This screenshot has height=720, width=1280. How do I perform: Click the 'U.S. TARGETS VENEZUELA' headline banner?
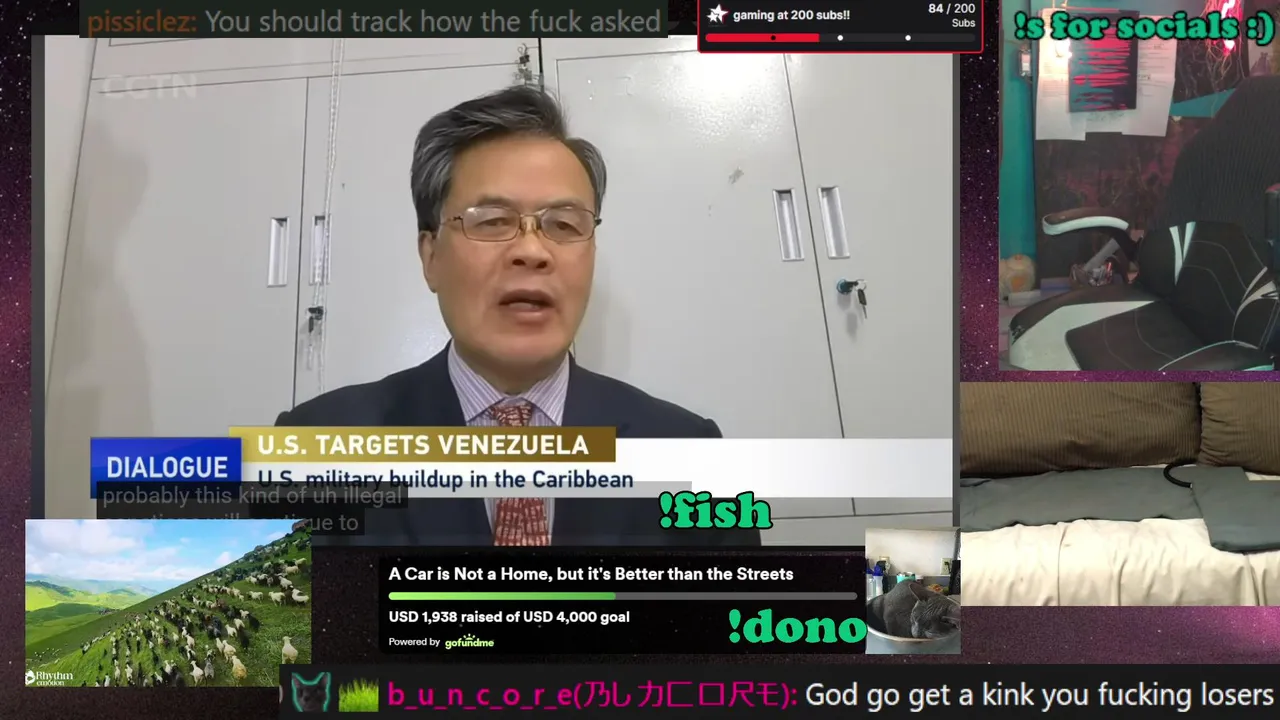pyautogui.click(x=422, y=445)
